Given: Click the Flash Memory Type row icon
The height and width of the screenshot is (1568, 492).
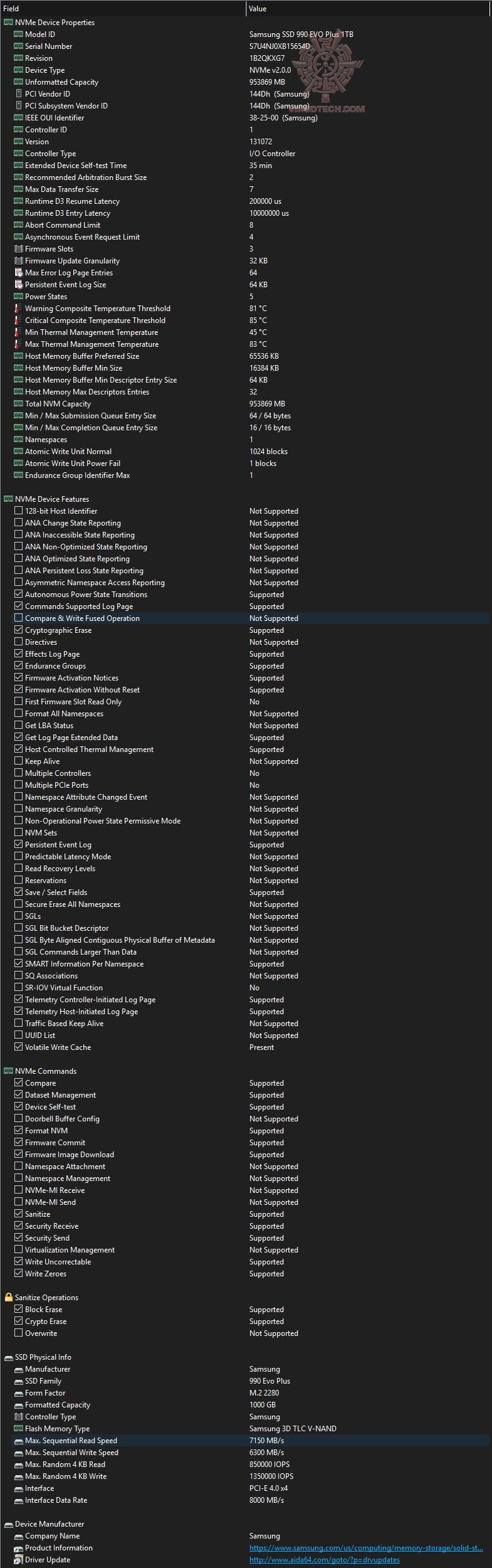Looking at the screenshot, I should (18, 1429).
